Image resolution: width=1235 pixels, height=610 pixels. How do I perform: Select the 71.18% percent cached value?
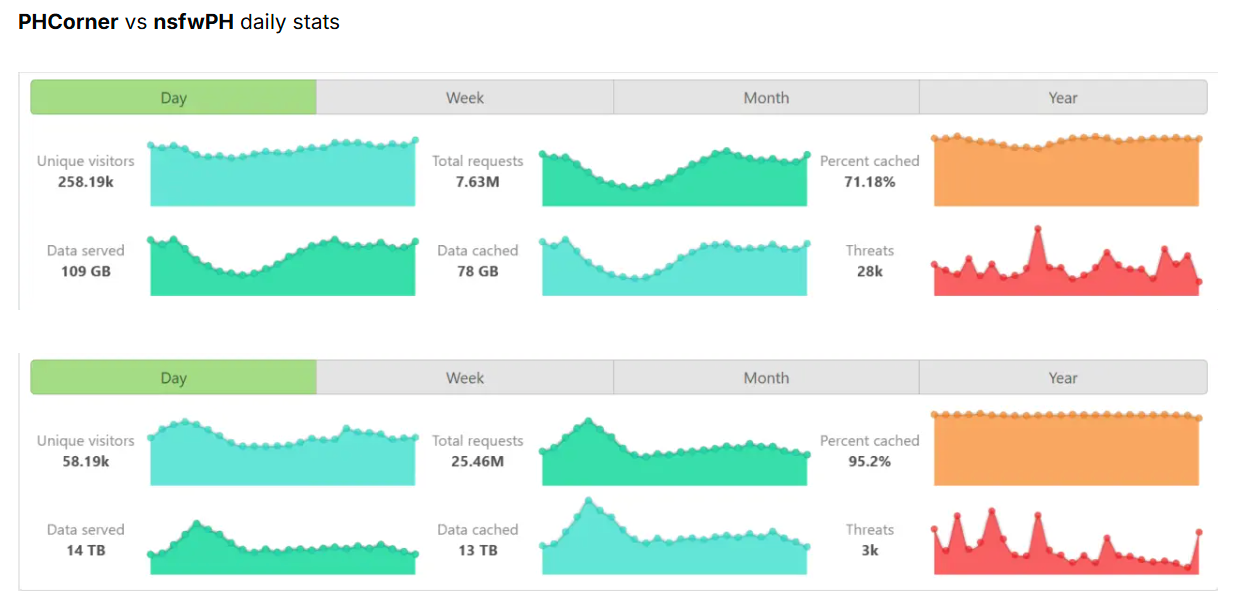[869, 182]
